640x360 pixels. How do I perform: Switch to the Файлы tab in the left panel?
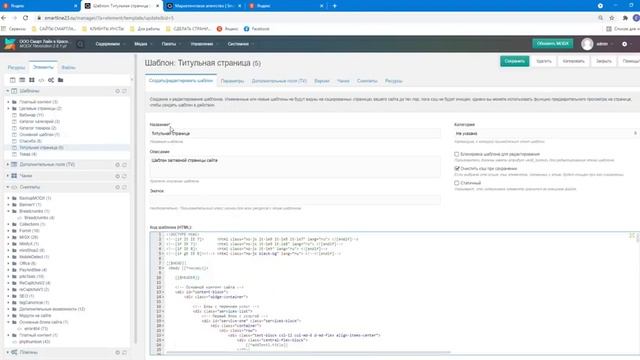click(69, 67)
